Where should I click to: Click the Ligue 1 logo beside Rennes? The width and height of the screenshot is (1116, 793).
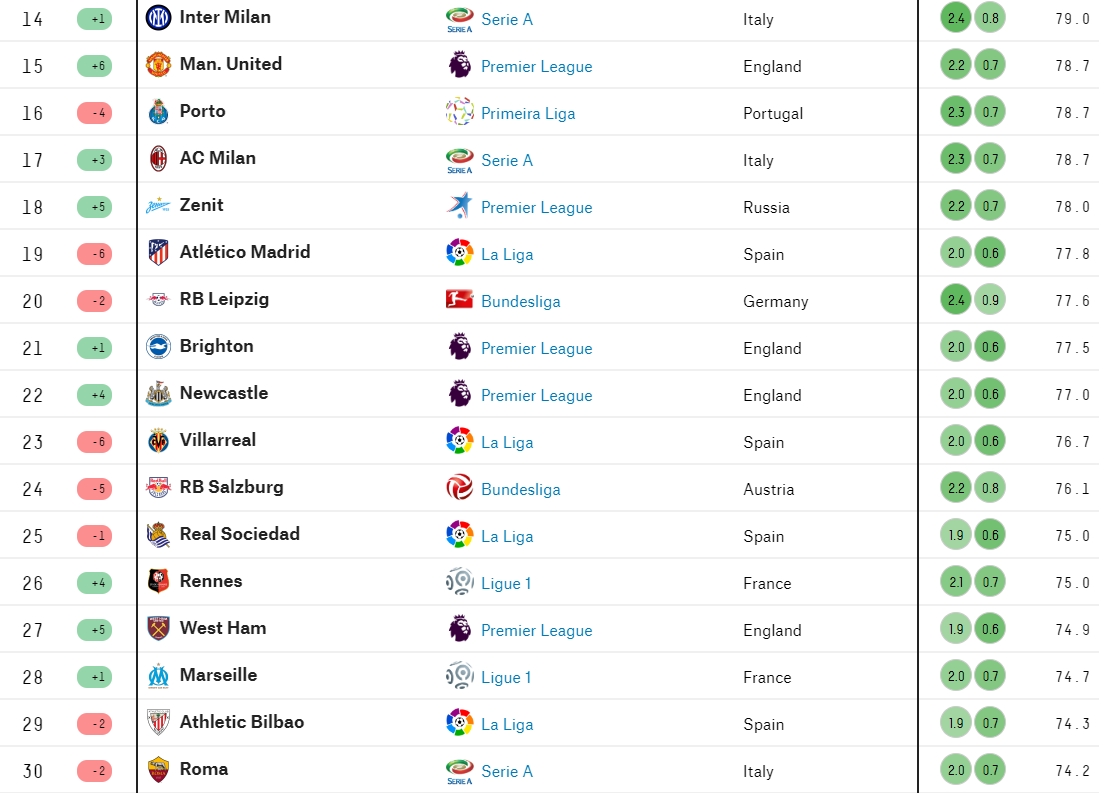click(459, 582)
